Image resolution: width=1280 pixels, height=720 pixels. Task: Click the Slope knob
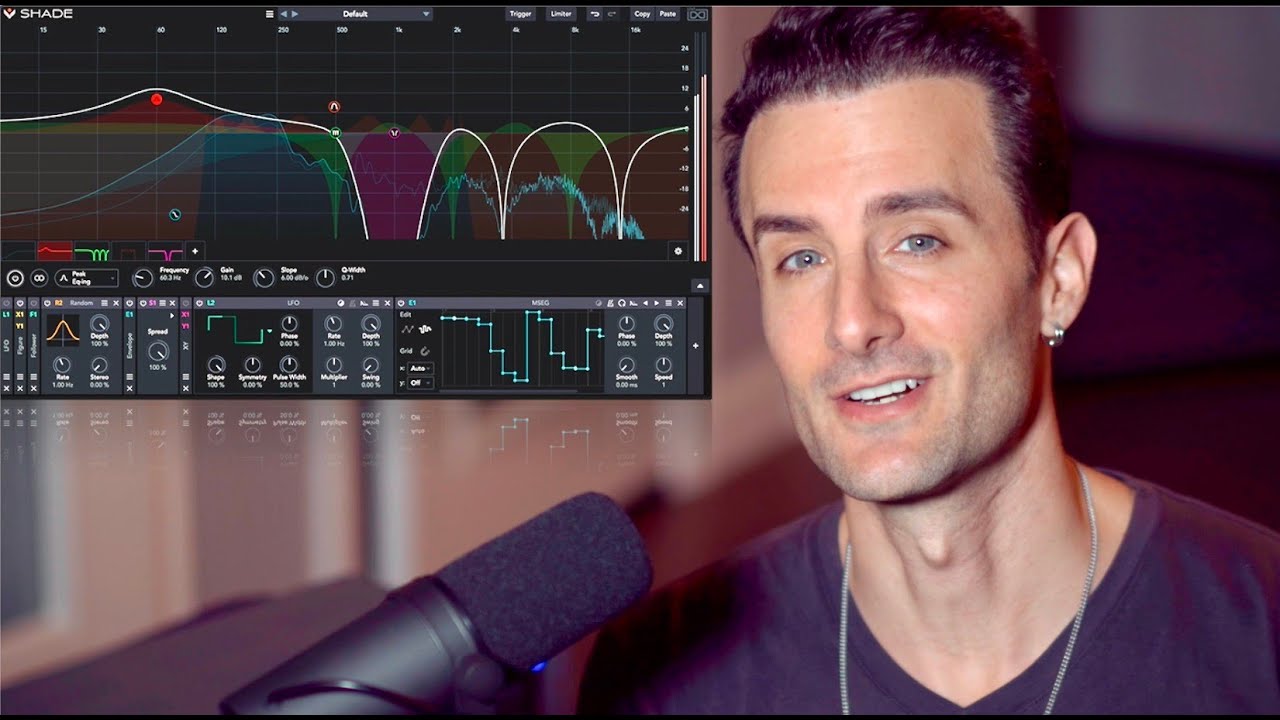(264, 278)
